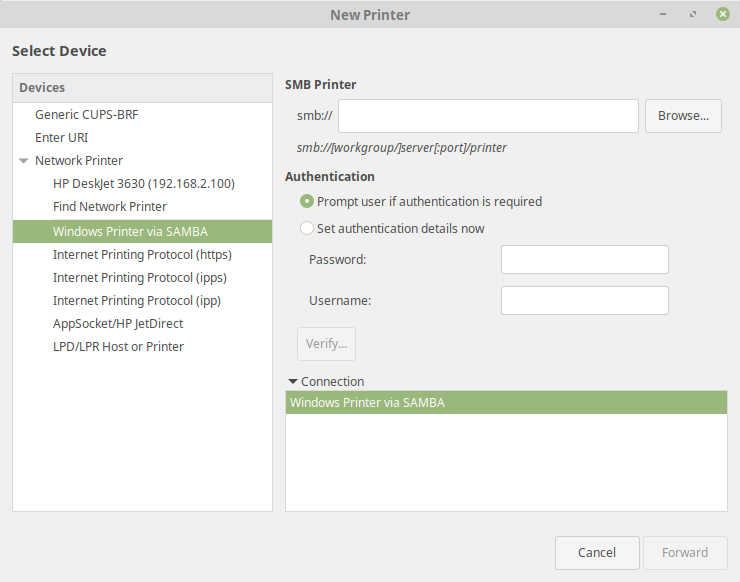Click the smb:// address input field

[488, 116]
